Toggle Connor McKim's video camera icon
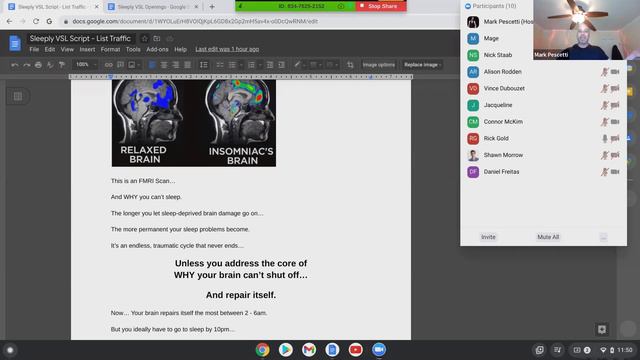 point(615,122)
